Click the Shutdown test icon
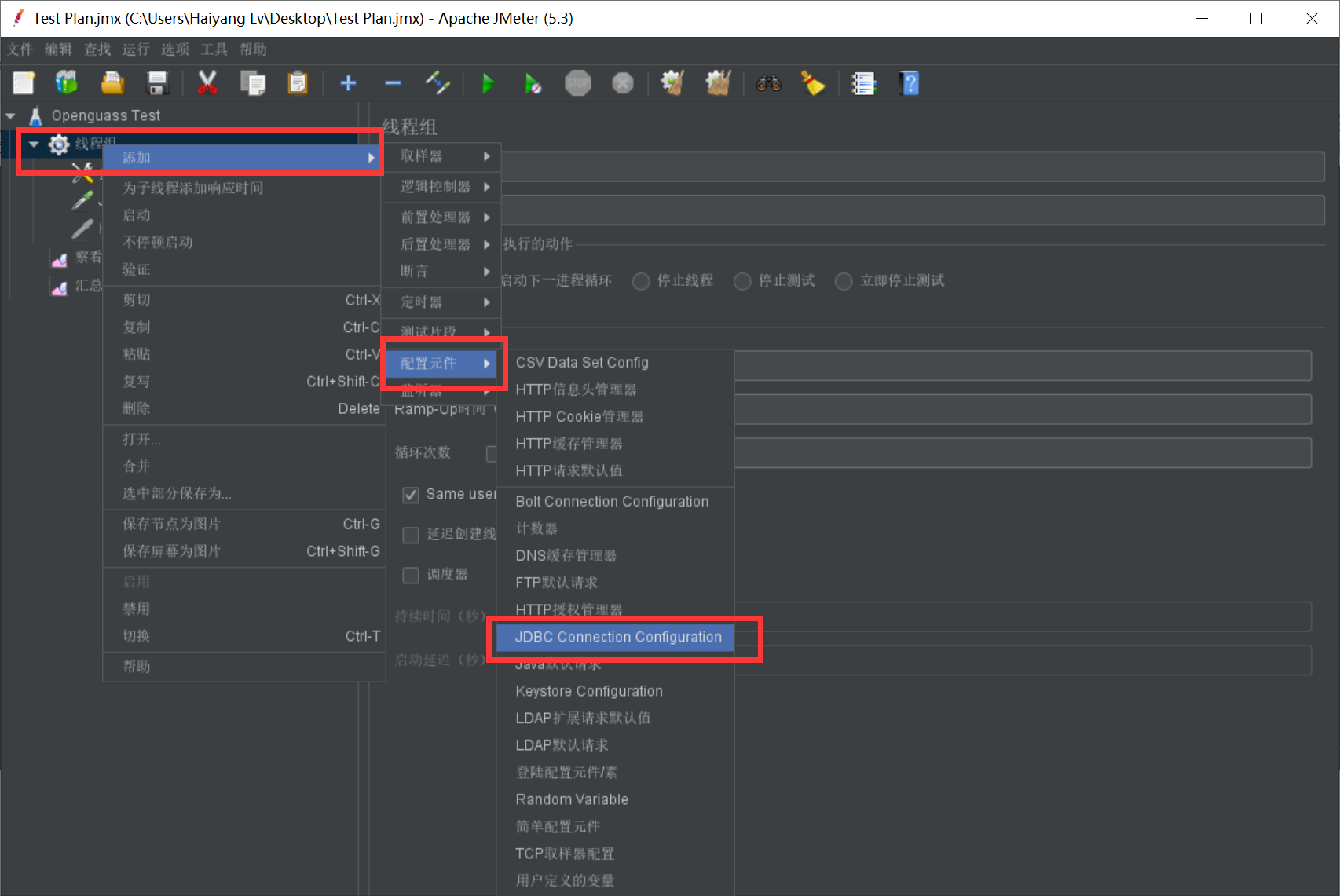 point(623,82)
